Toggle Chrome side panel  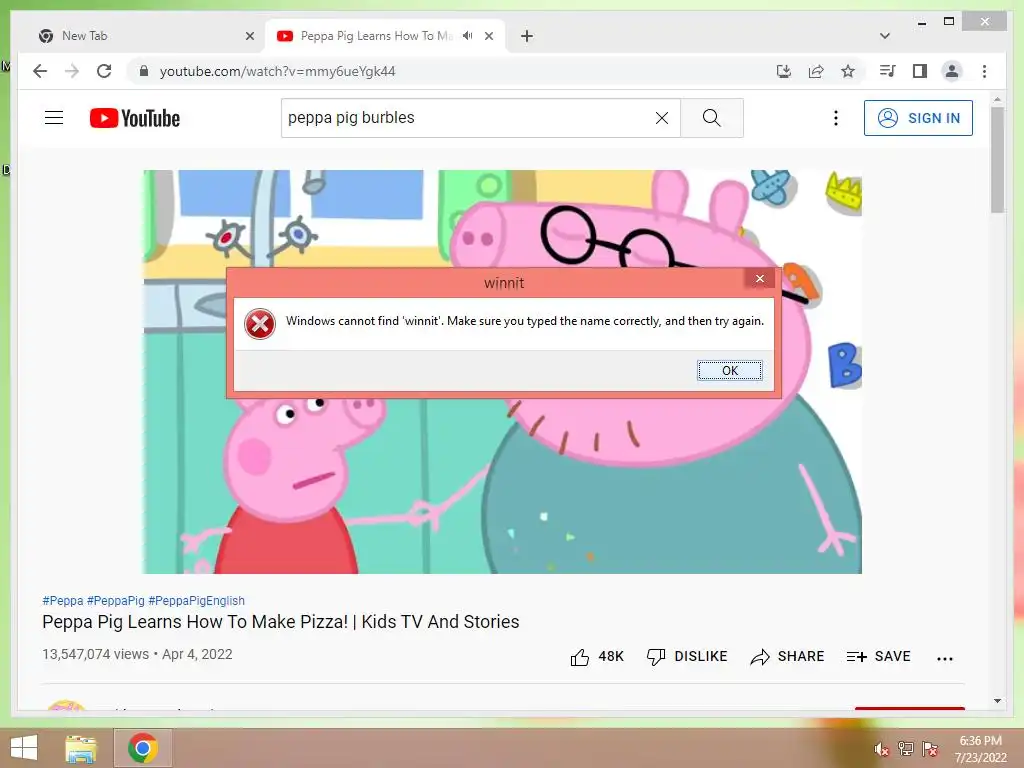(x=920, y=71)
